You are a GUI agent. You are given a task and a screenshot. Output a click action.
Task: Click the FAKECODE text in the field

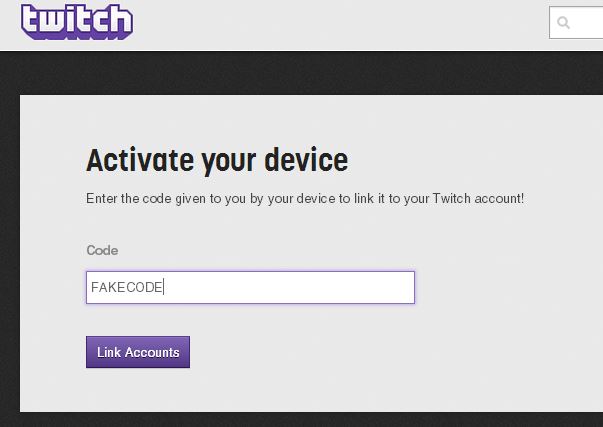(127, 287)
